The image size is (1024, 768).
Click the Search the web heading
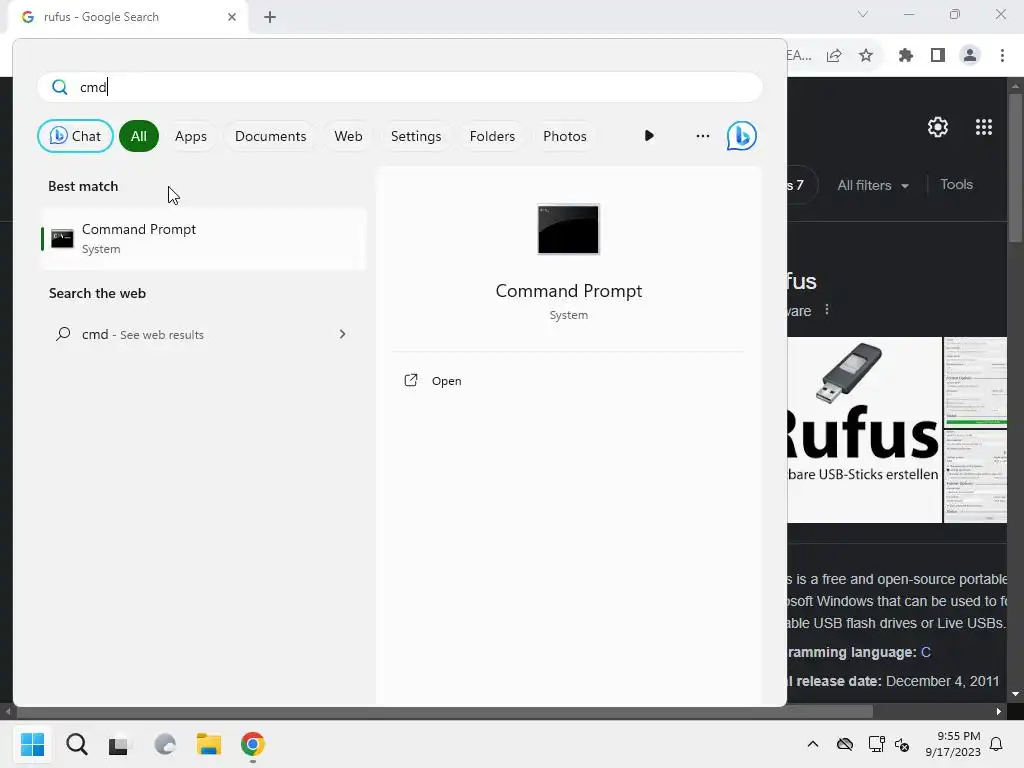click(x=97, y=293)
